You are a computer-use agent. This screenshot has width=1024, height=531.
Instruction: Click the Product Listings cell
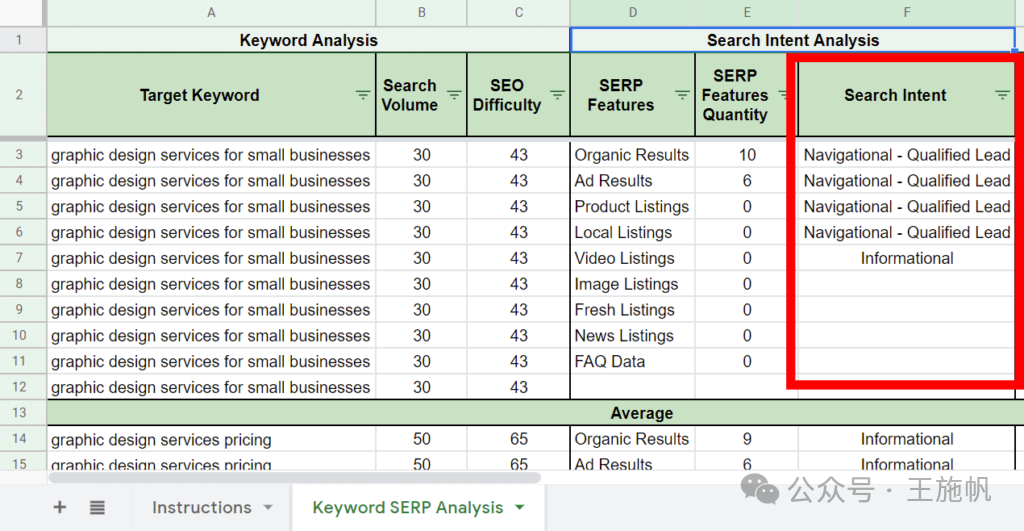(x=632, y=206)
